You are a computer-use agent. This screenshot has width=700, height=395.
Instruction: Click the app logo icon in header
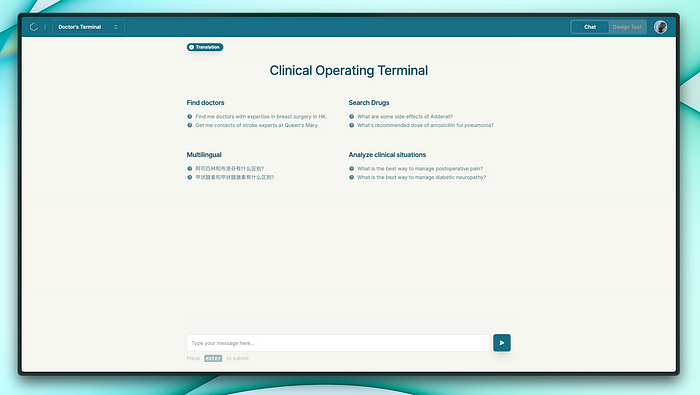tap(33, 27)
